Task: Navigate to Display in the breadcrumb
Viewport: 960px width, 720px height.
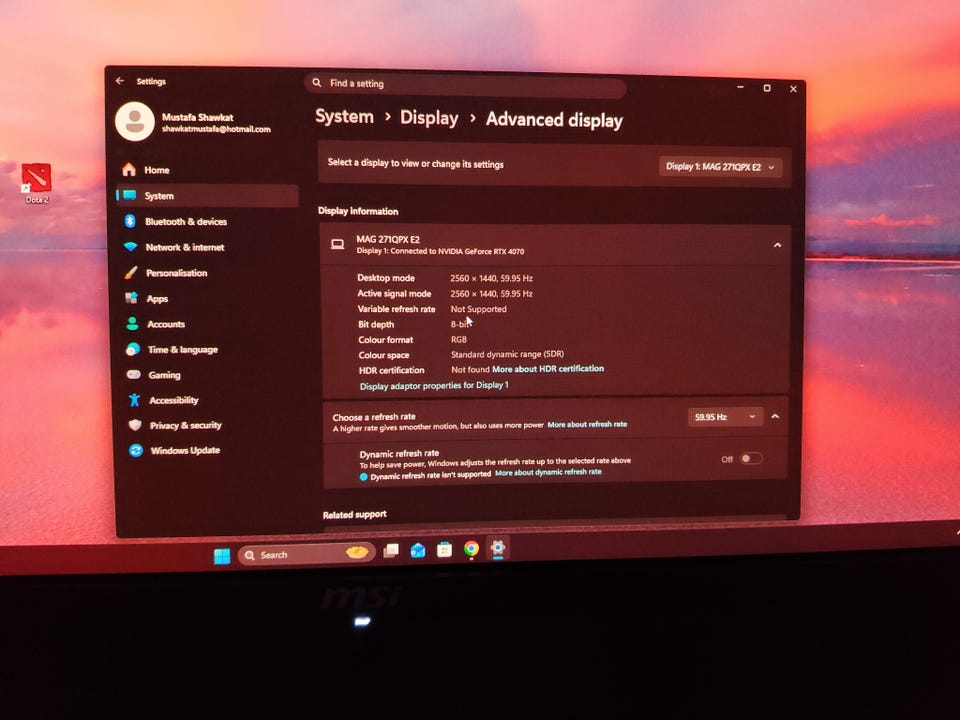Action: click(x=429, y=118)
